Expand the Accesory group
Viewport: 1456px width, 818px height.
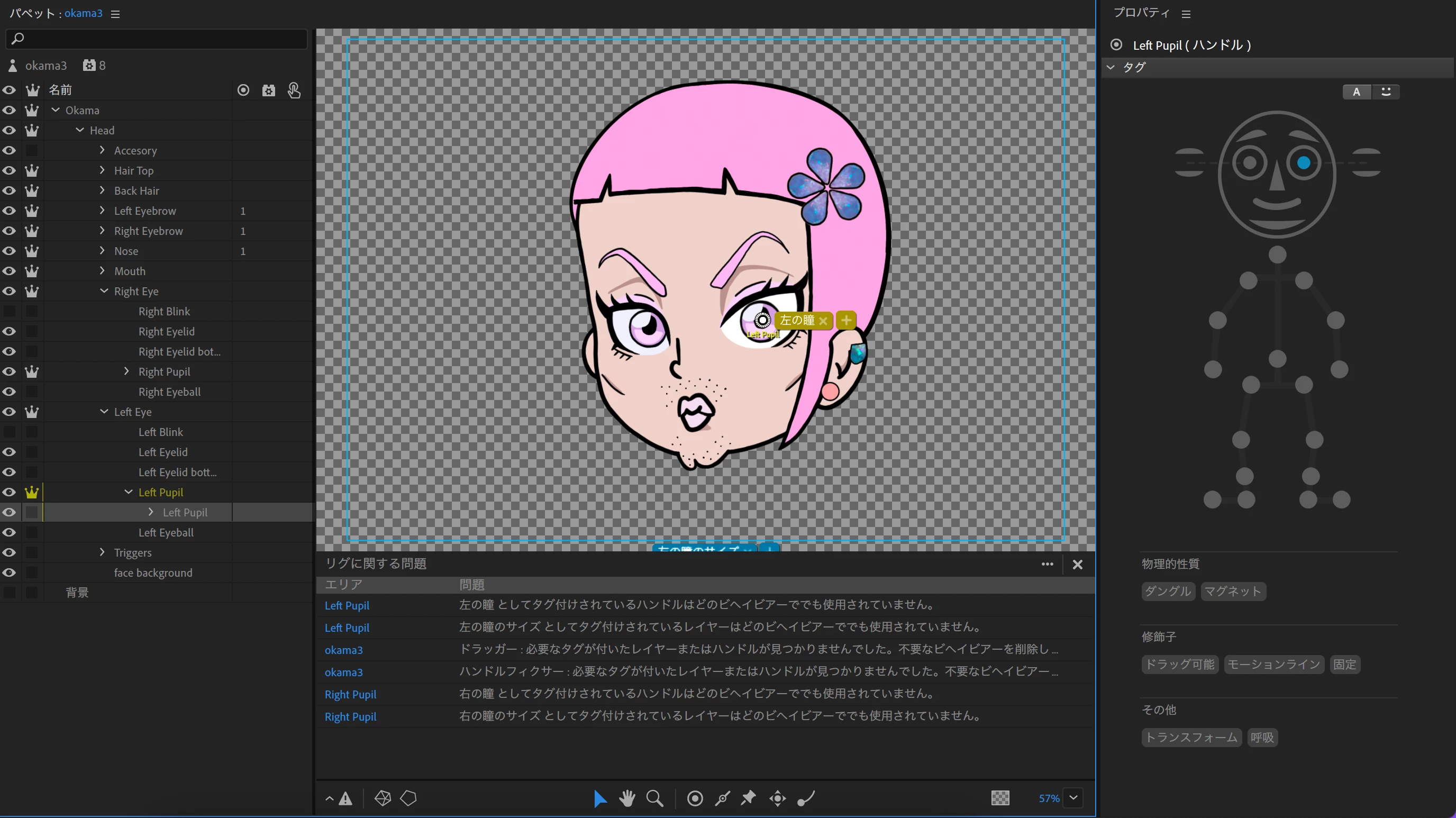[x=102, y=150]
